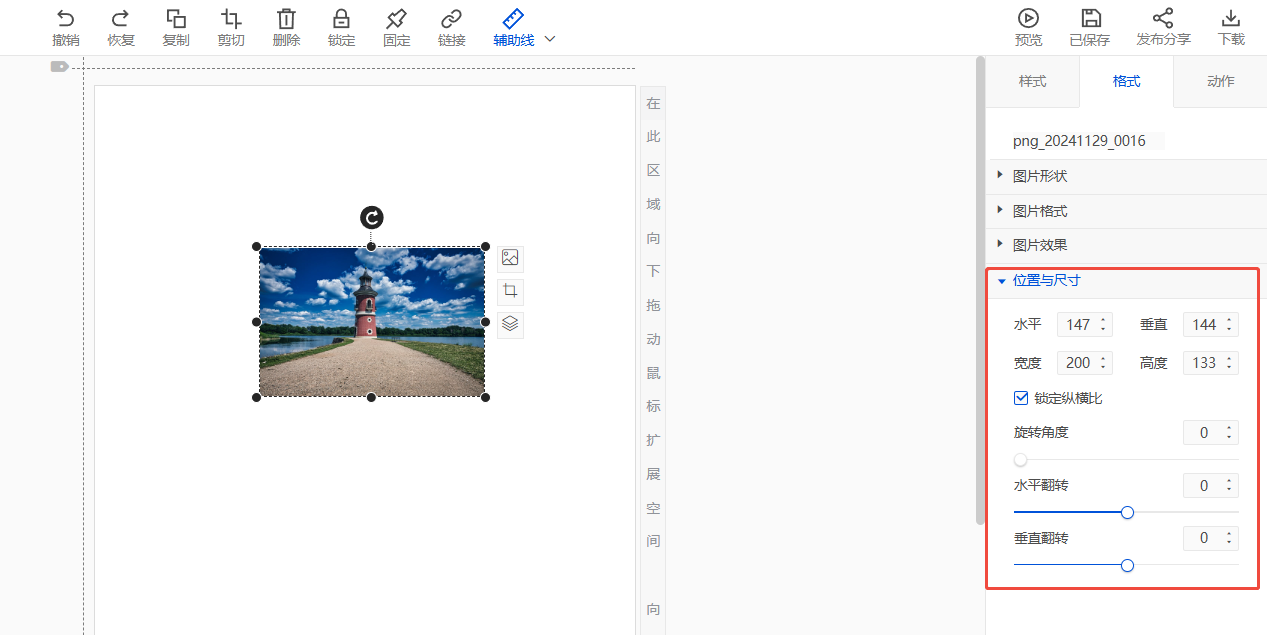
Task: Click the 下载 download icon
Action: coord(1231,18)
